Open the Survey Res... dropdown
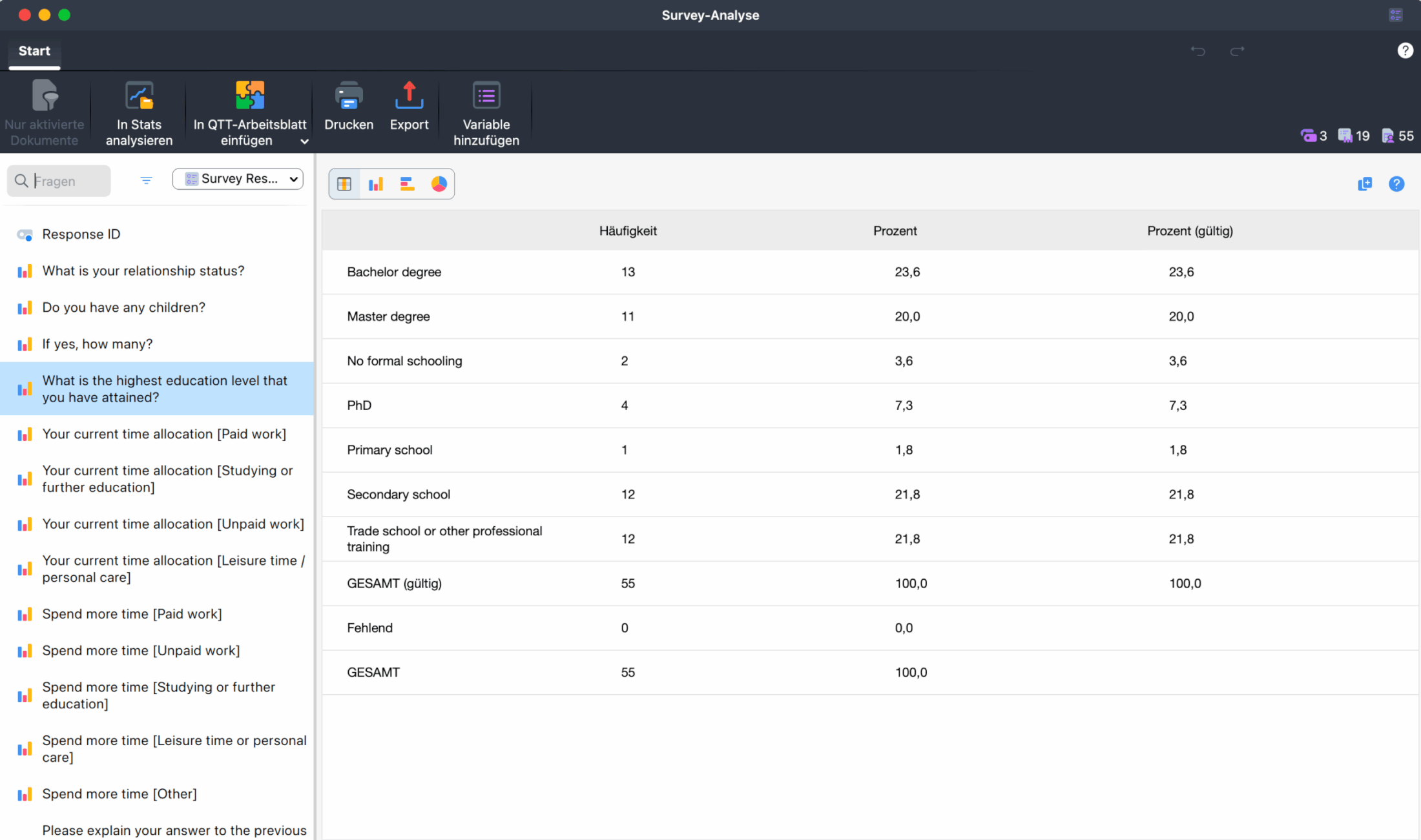1421x840 pixels. 238,179
